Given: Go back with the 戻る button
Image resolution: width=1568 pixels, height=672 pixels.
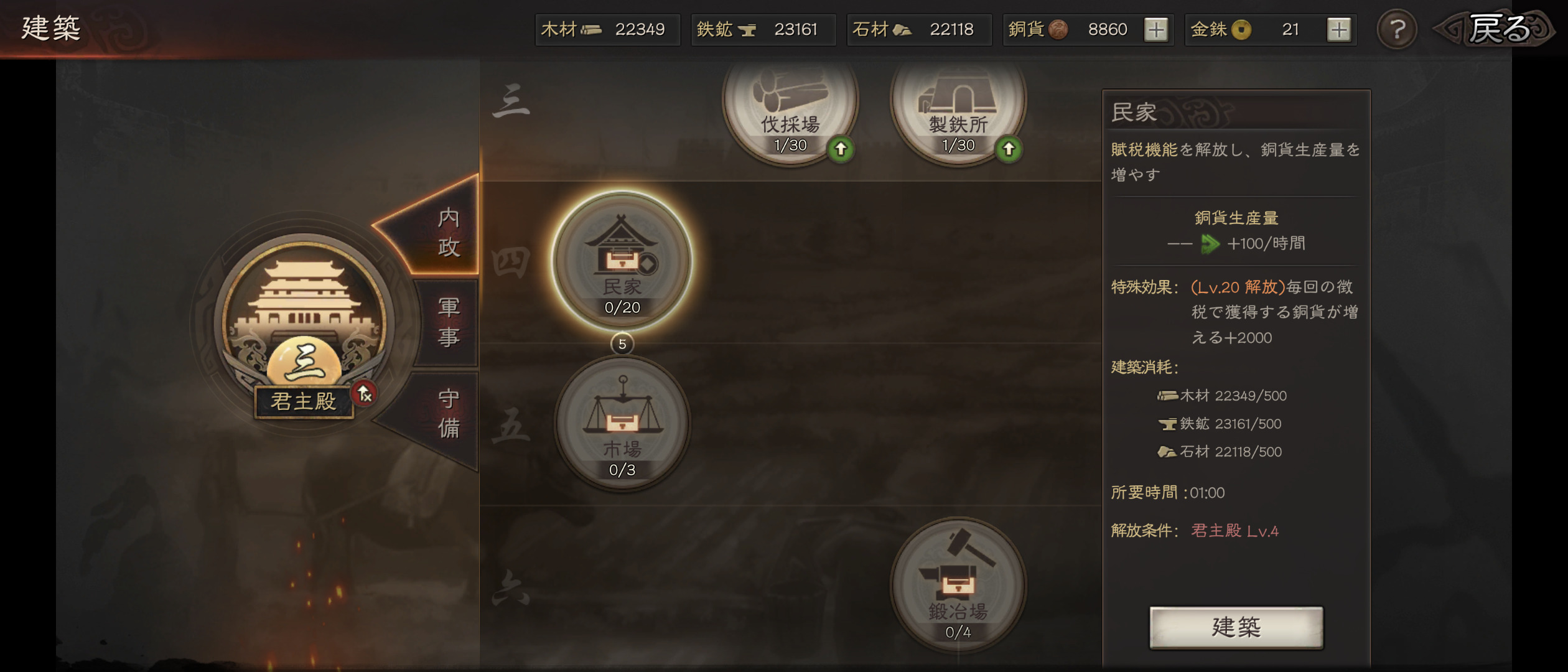Looking at the screenshot, I should [1496, 29].
